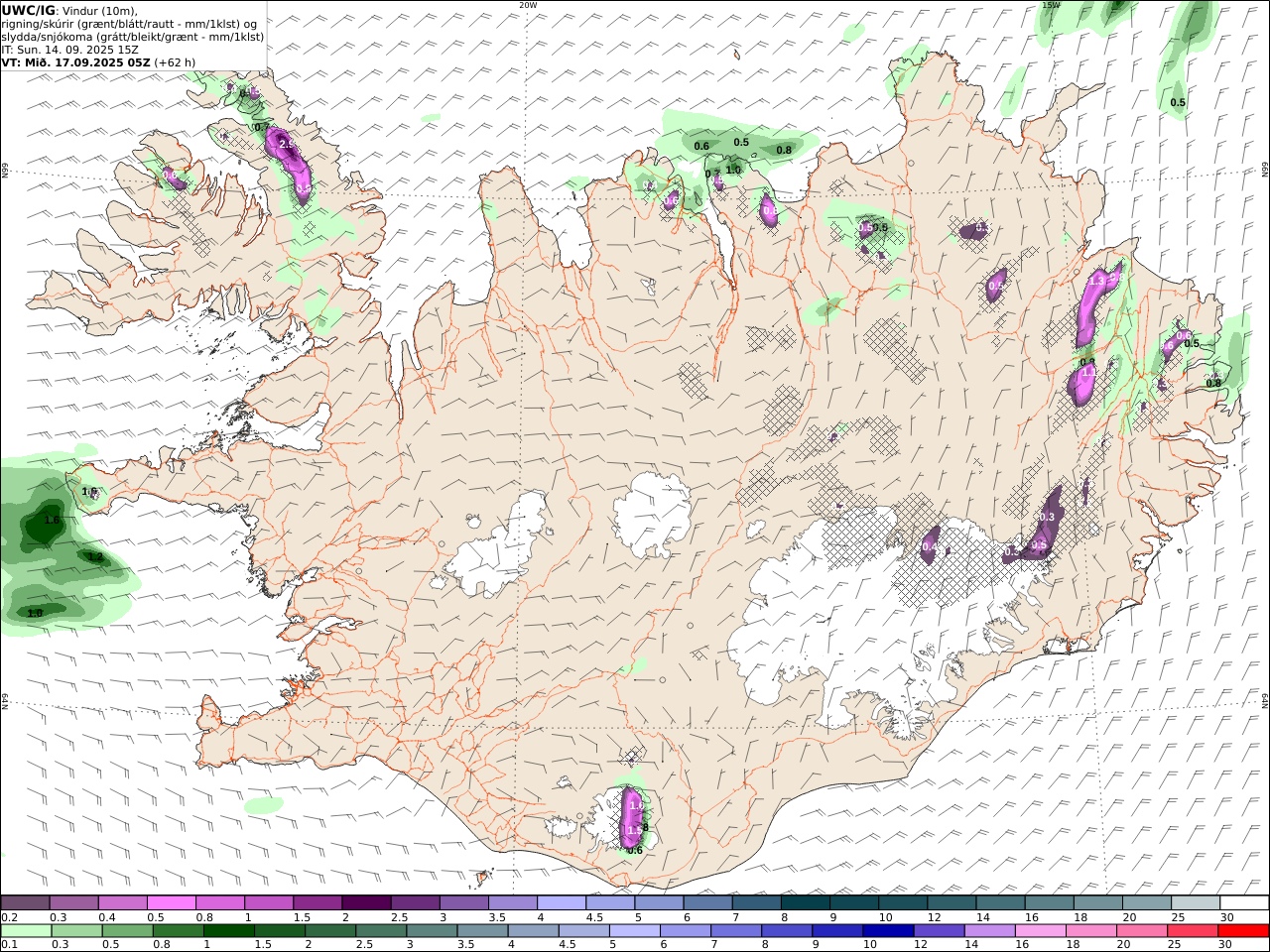Select the light green 0.3 rain swatch
Screen dimensions: 1270x952
click(76, 930)
